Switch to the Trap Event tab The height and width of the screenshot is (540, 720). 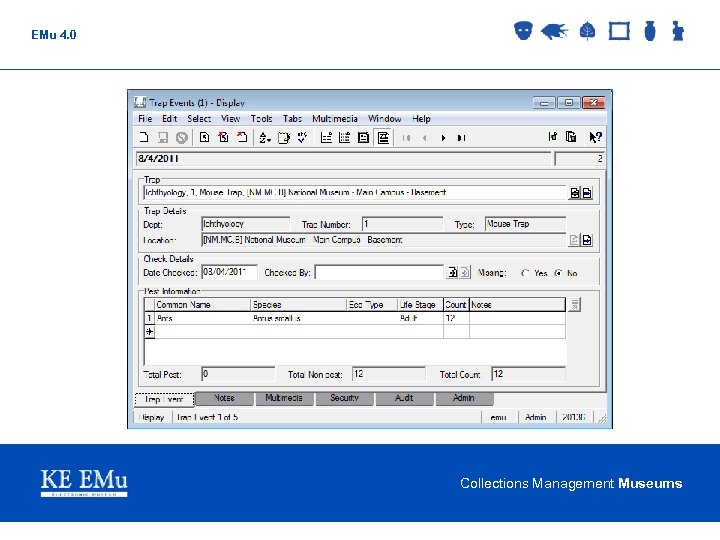point(164,399)
